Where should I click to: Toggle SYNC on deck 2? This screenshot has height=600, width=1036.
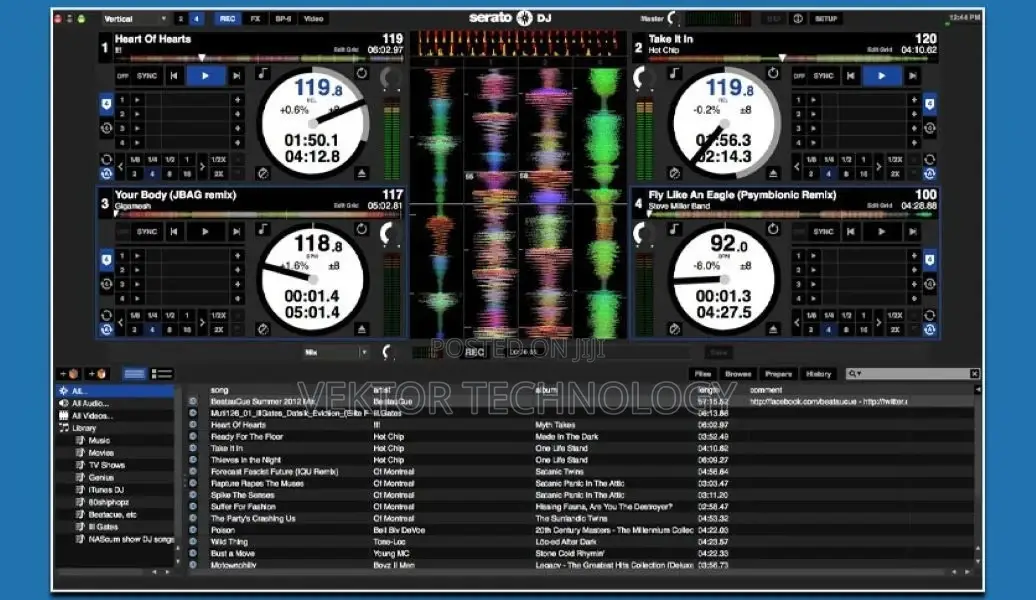(823, 76)
